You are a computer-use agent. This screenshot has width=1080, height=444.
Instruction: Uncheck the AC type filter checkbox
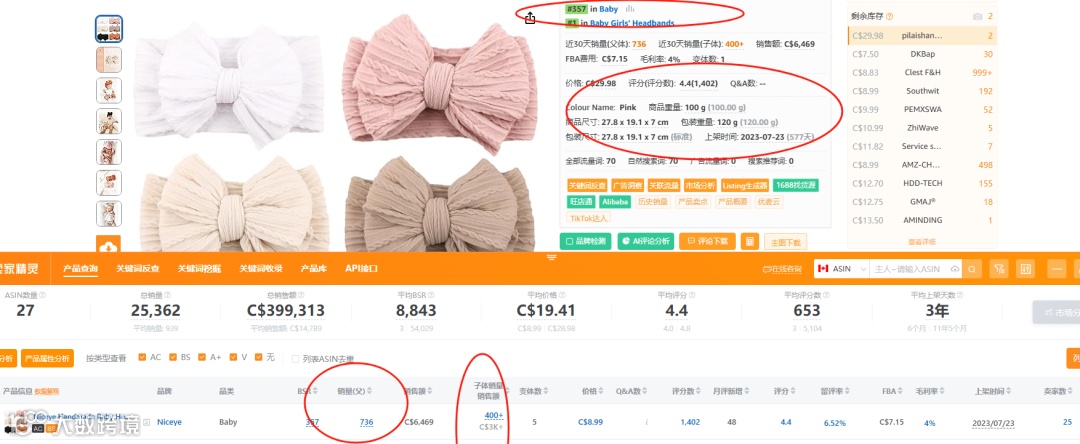click(142, 357)
